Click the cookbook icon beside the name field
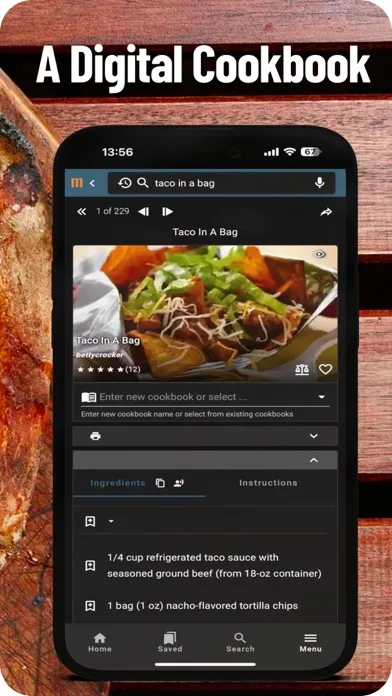This screenshot has width=392, height=696. pyautogui.click(x=88, y=397)
